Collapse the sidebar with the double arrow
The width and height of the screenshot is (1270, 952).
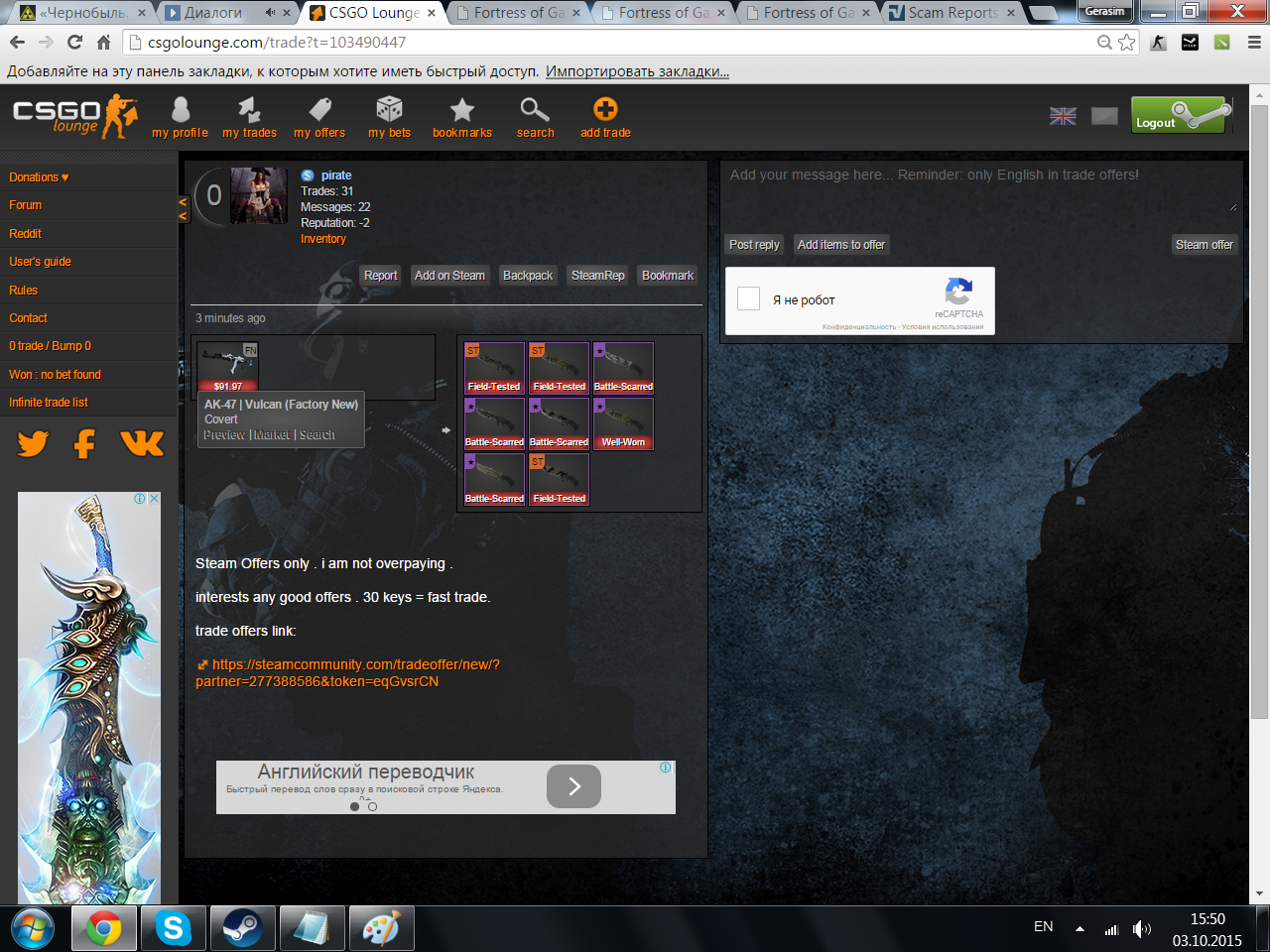(183, 209)
